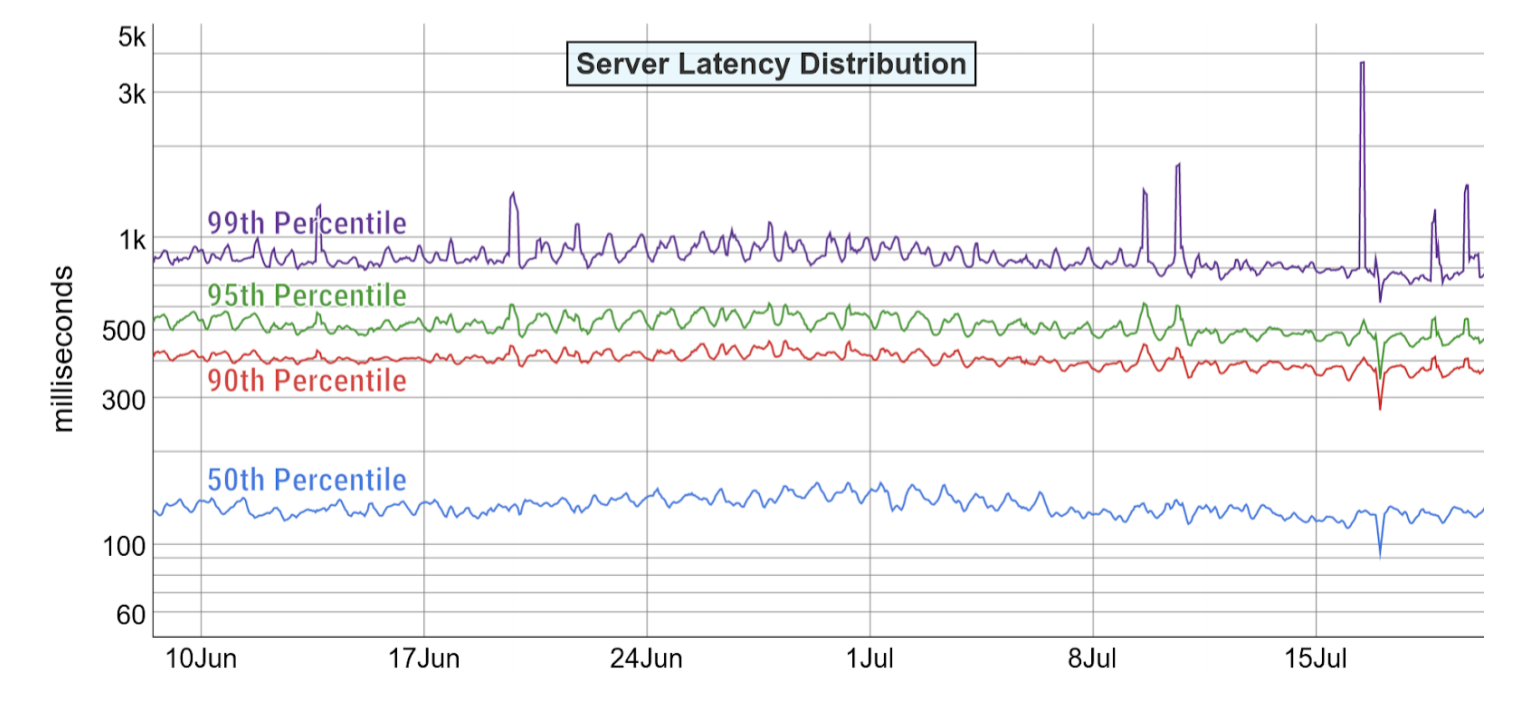Click the 100 y-axis tick label
Image resolution: width=1522 pixels, height=702 pixels.
(126, 546)
